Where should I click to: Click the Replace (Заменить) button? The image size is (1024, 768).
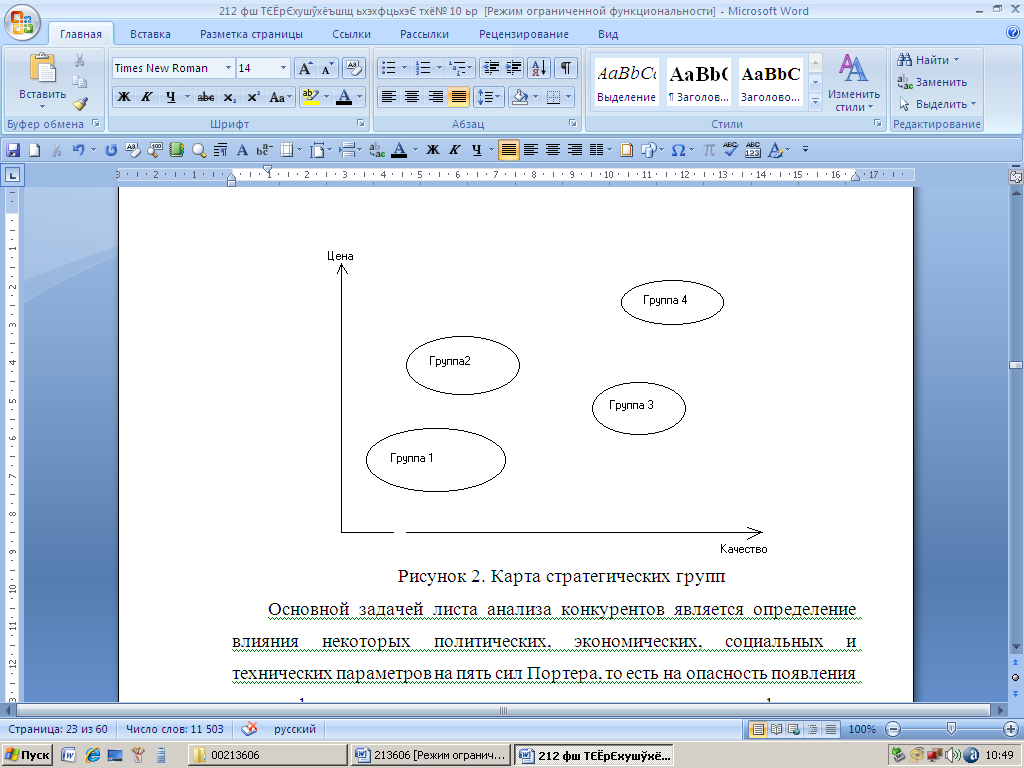click(933, 82)
